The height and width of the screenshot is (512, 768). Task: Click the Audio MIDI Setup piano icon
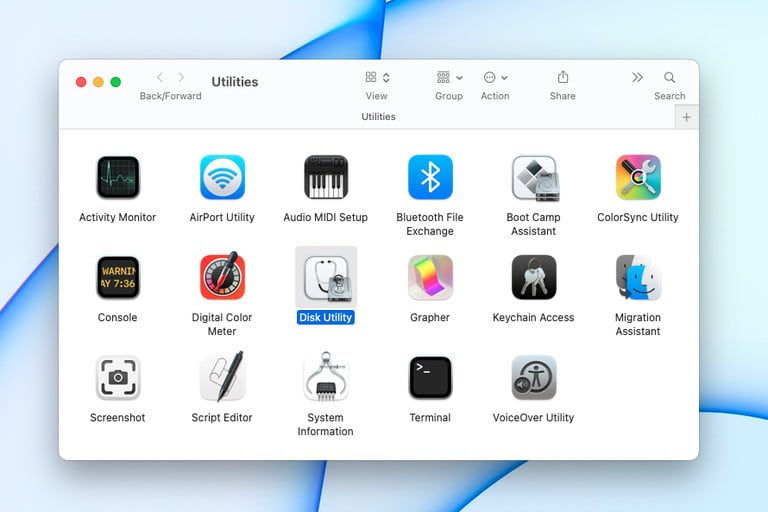[x=326, y=177]
